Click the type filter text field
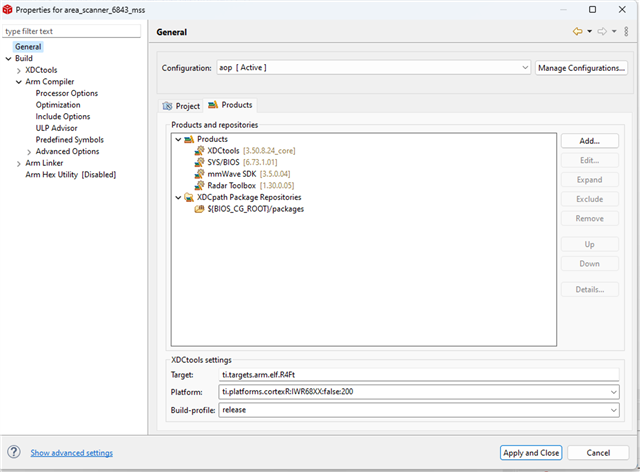Screen dimensions: 640x472 [72, 31]
